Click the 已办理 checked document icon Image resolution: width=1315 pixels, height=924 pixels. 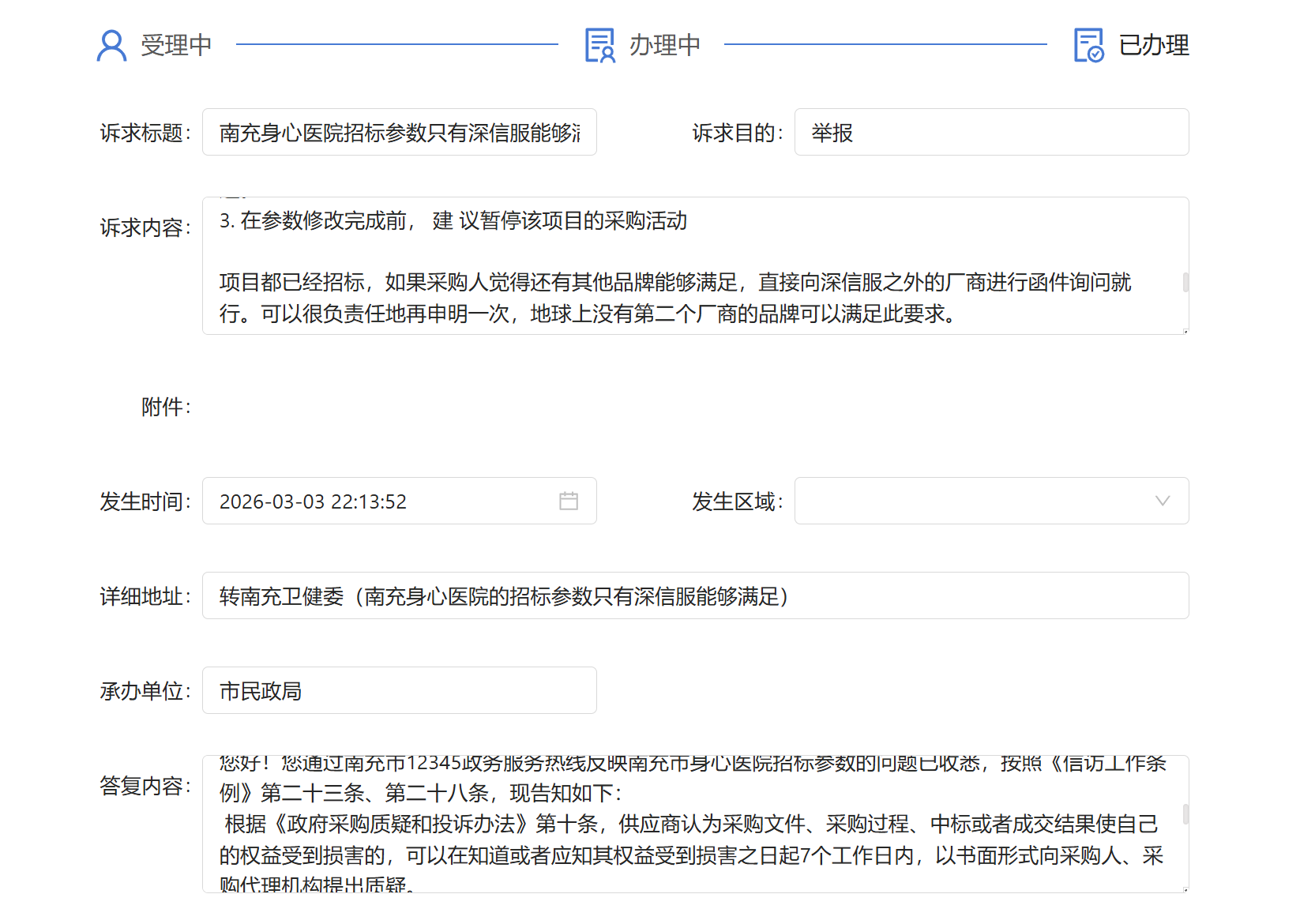[1088, 45]
